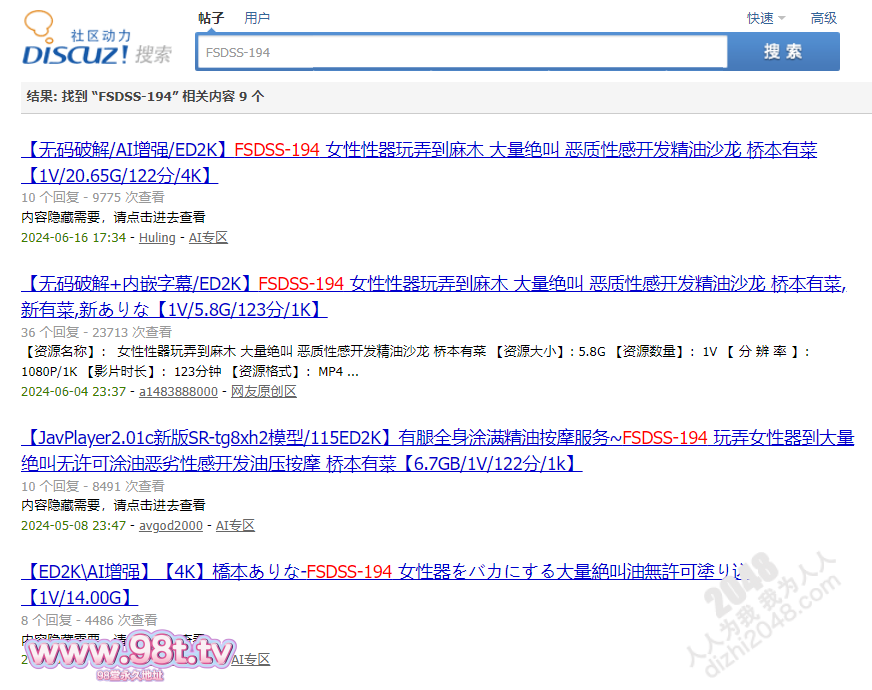Expand the 快速 dropdown
This screenshot has height=690, width=872.
[766, 18]
